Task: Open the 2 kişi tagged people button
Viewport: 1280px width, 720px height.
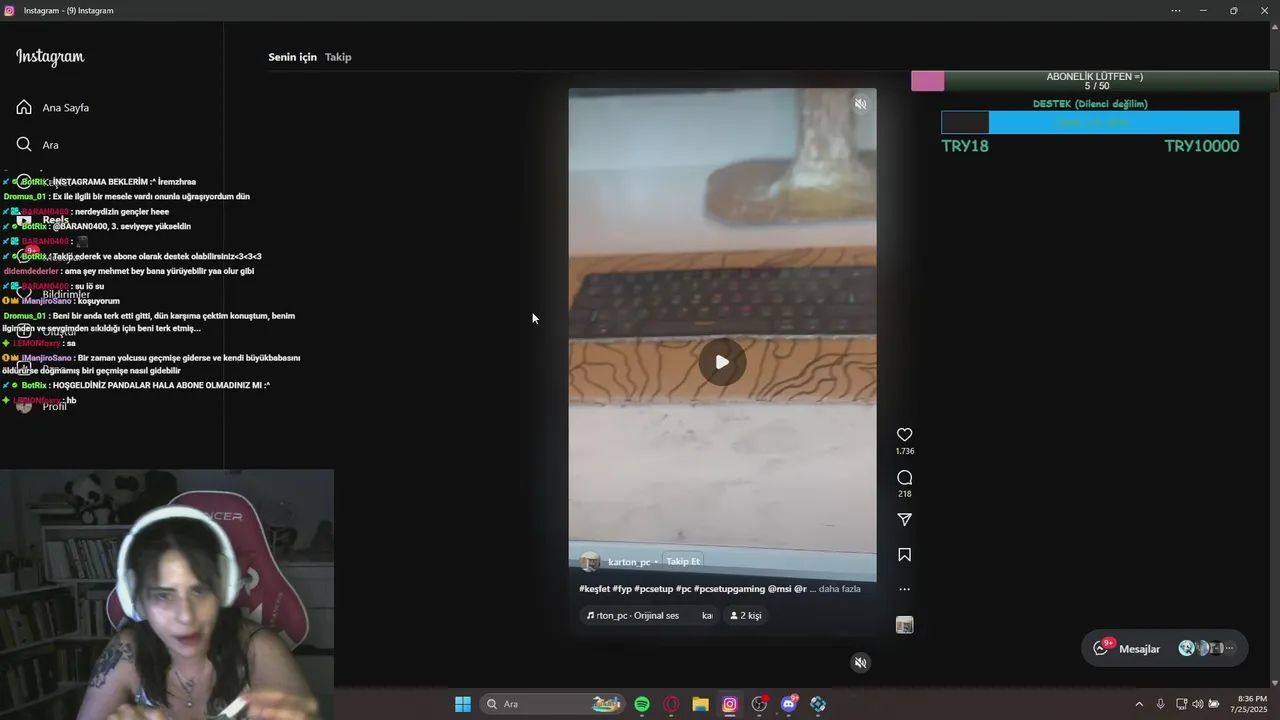Action: coord(746,616)
